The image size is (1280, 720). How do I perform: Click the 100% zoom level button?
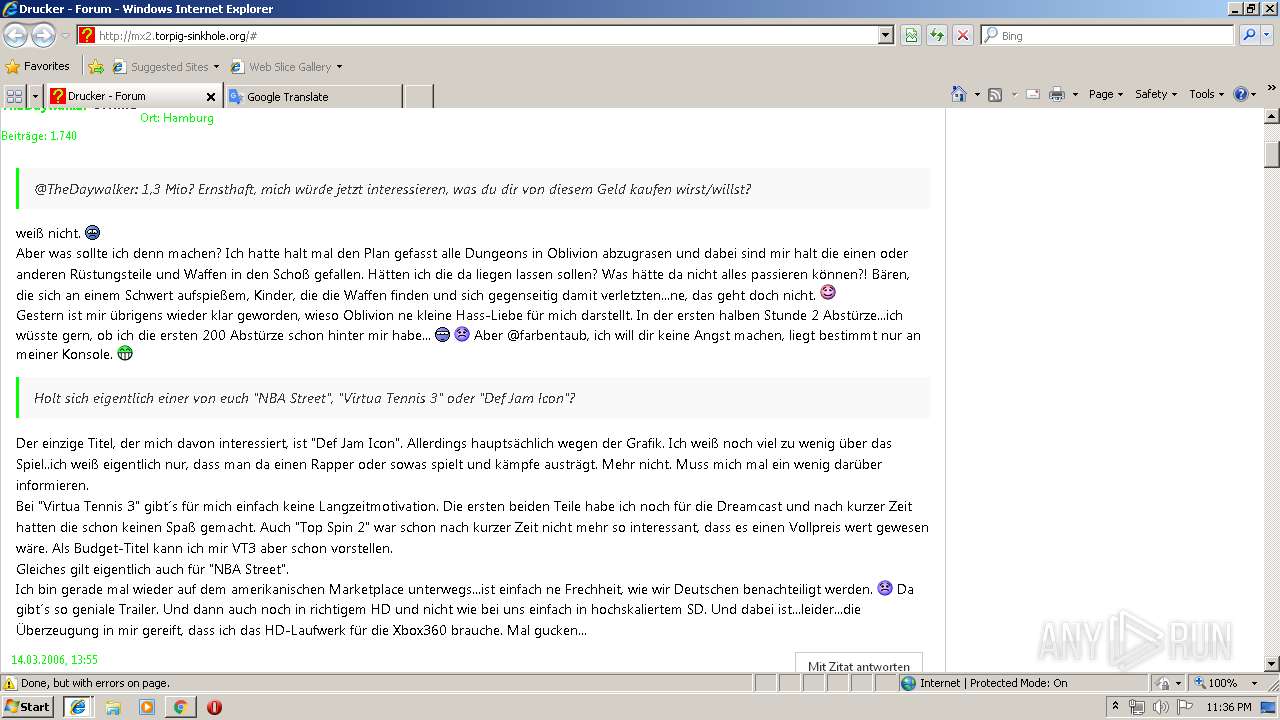coord(1215,683)
